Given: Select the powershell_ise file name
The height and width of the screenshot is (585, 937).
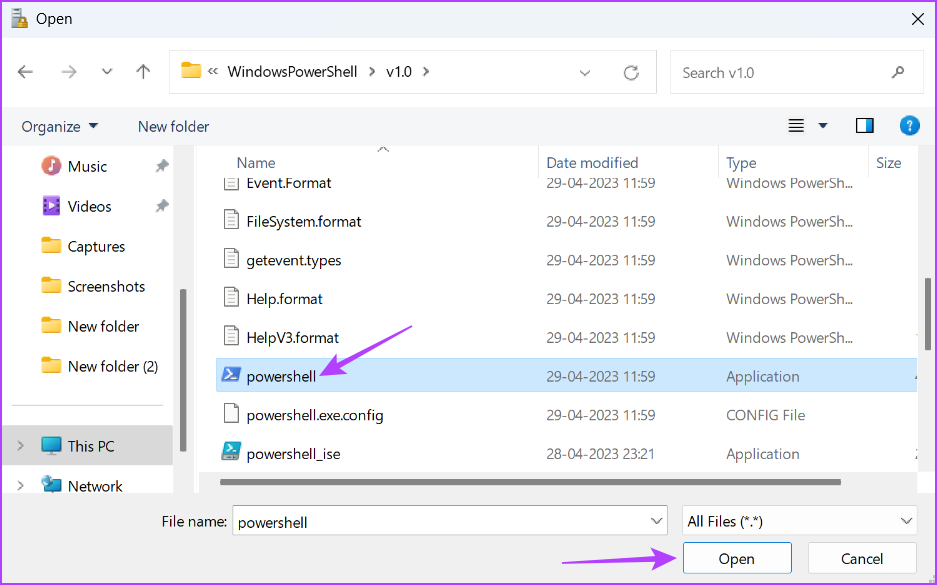Looking at the screenshot, I should [x=293, y=454].
